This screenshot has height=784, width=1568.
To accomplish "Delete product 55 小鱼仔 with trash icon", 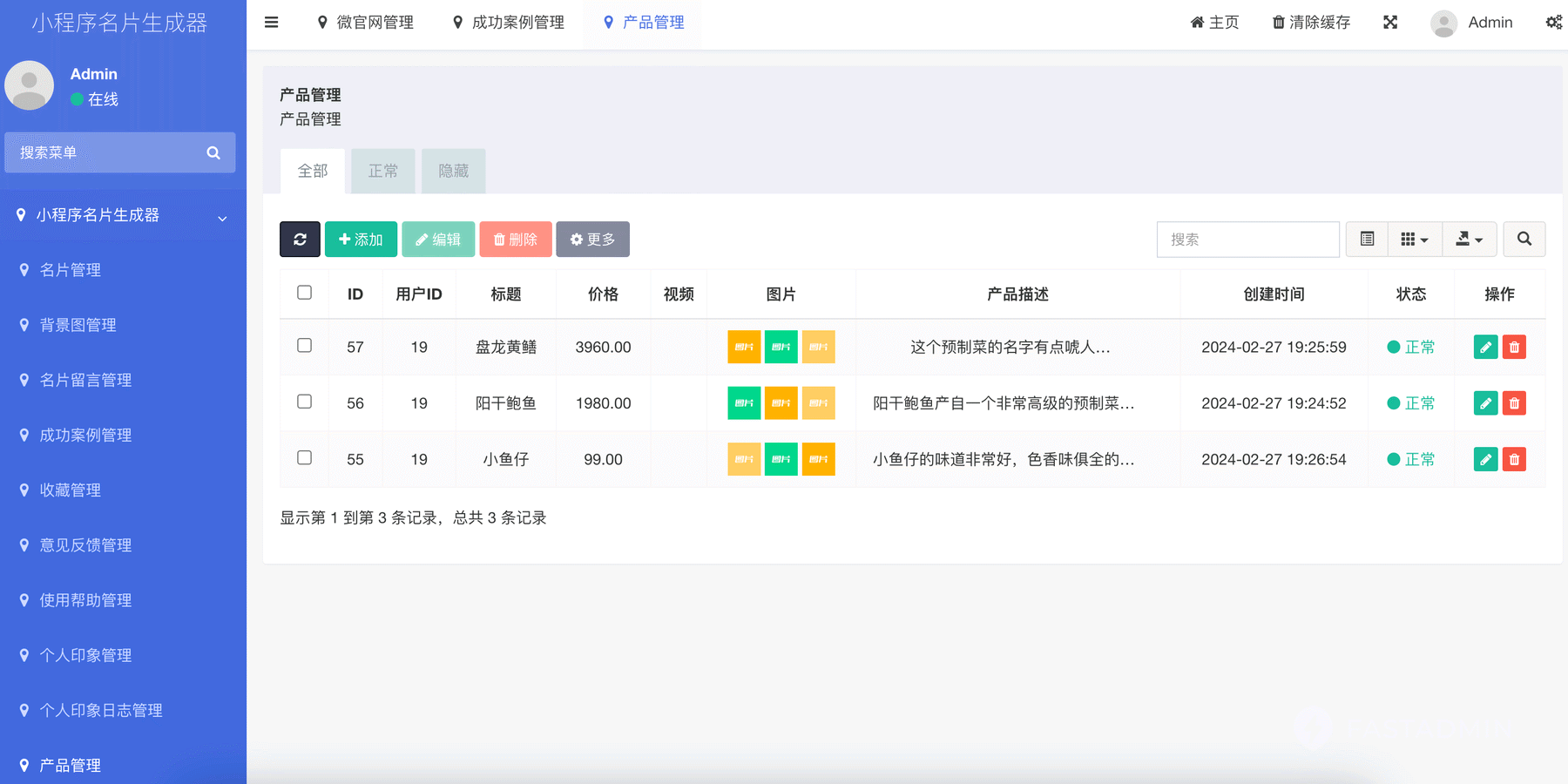I will point(1514,459).
